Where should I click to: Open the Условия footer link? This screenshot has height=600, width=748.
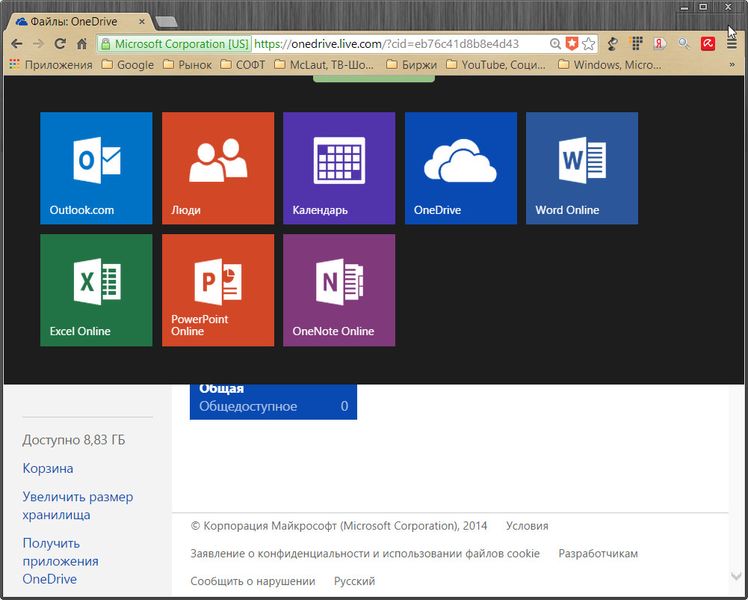click(x=527, y=526)
